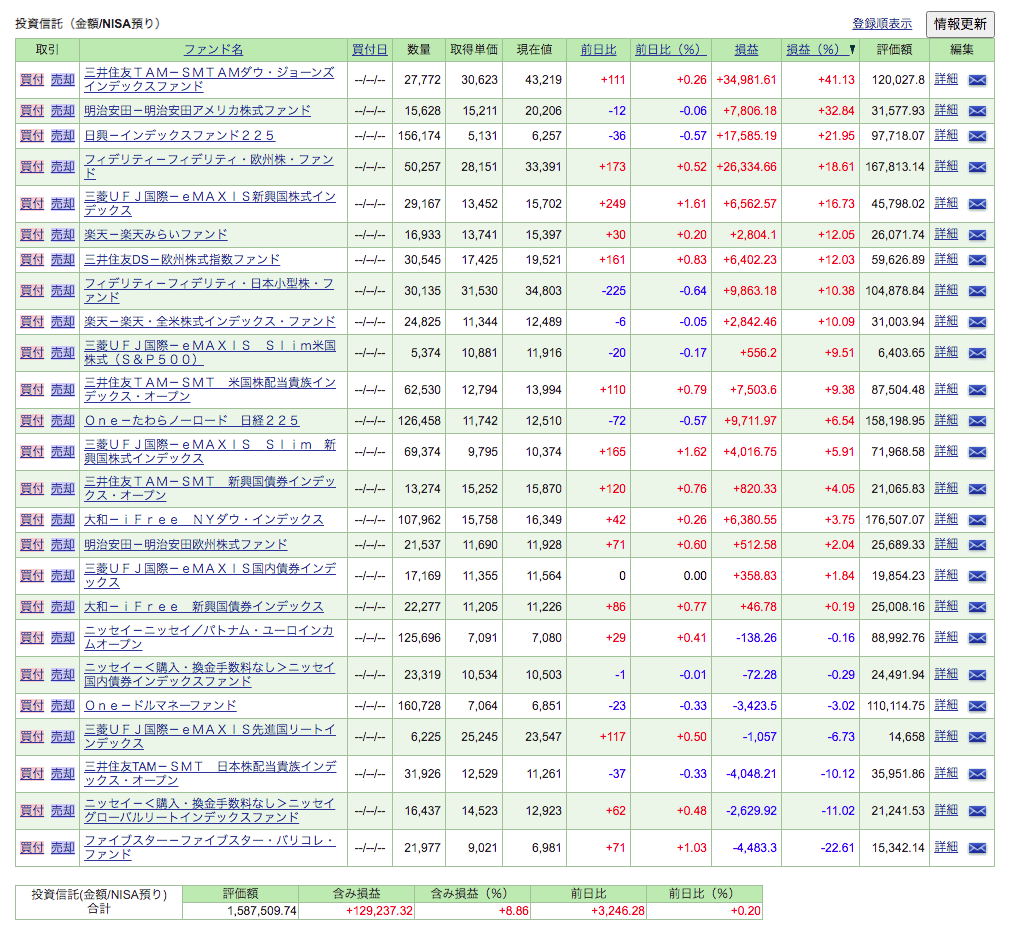
Task: Click envelope icon for フィデリティ・日本小型株・ファンド
Action: pyautogui.click(x=977, y=291)
